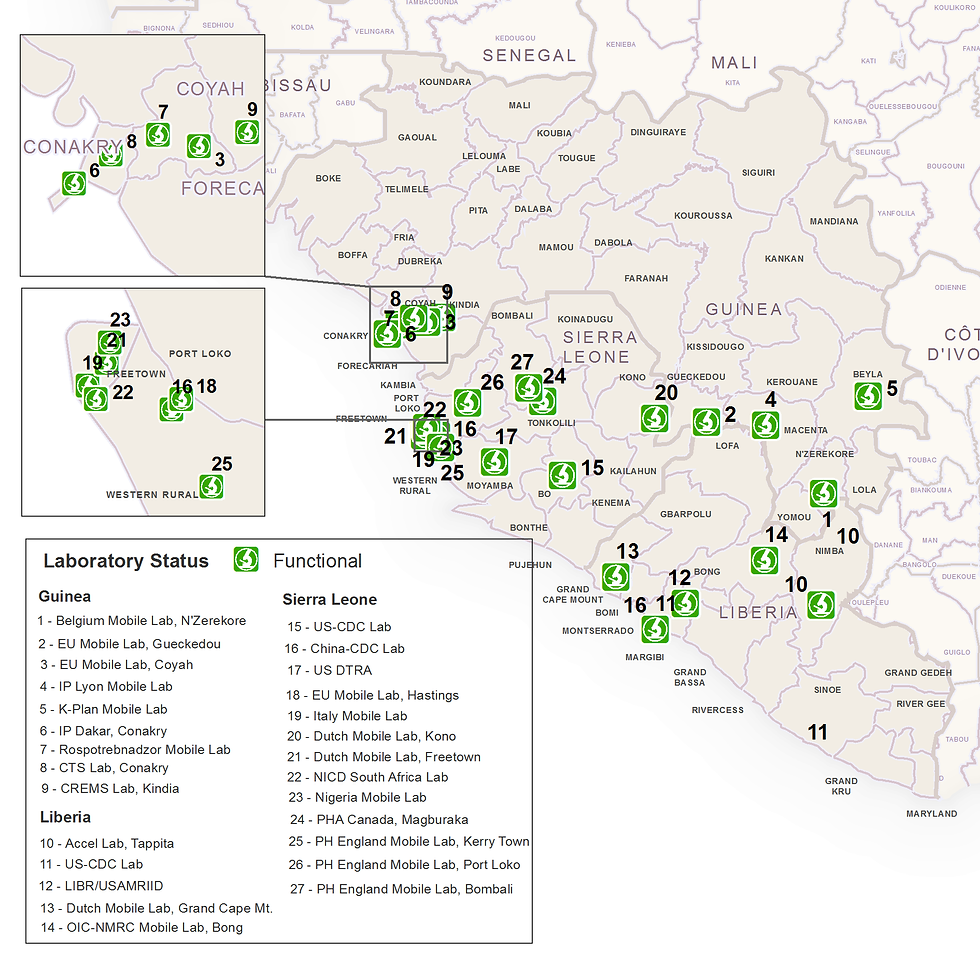
Task: Select the US DTRA lab marker in Moyamba
Action: (495, 462)
